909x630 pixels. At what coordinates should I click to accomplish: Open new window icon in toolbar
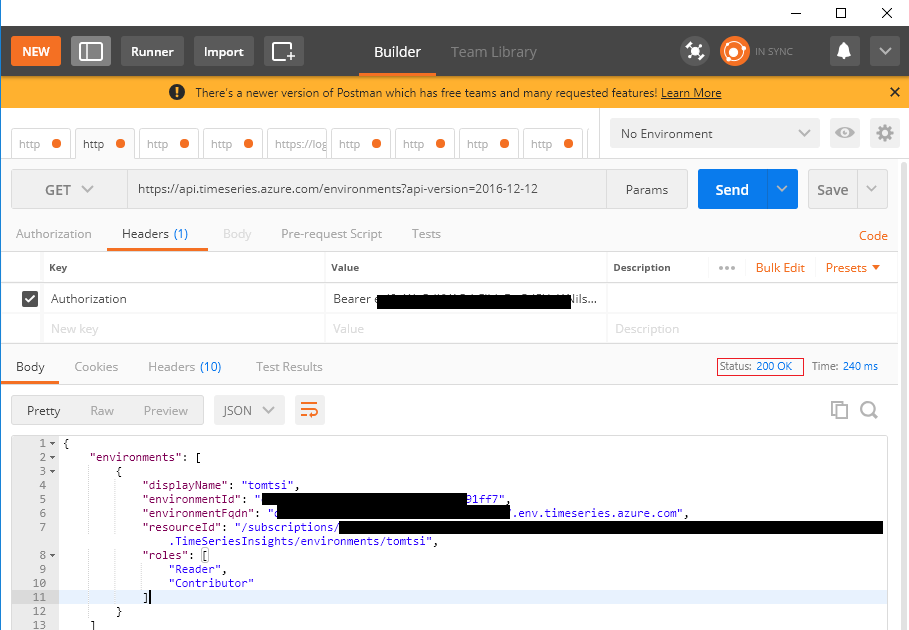click(x=283, y=52)
